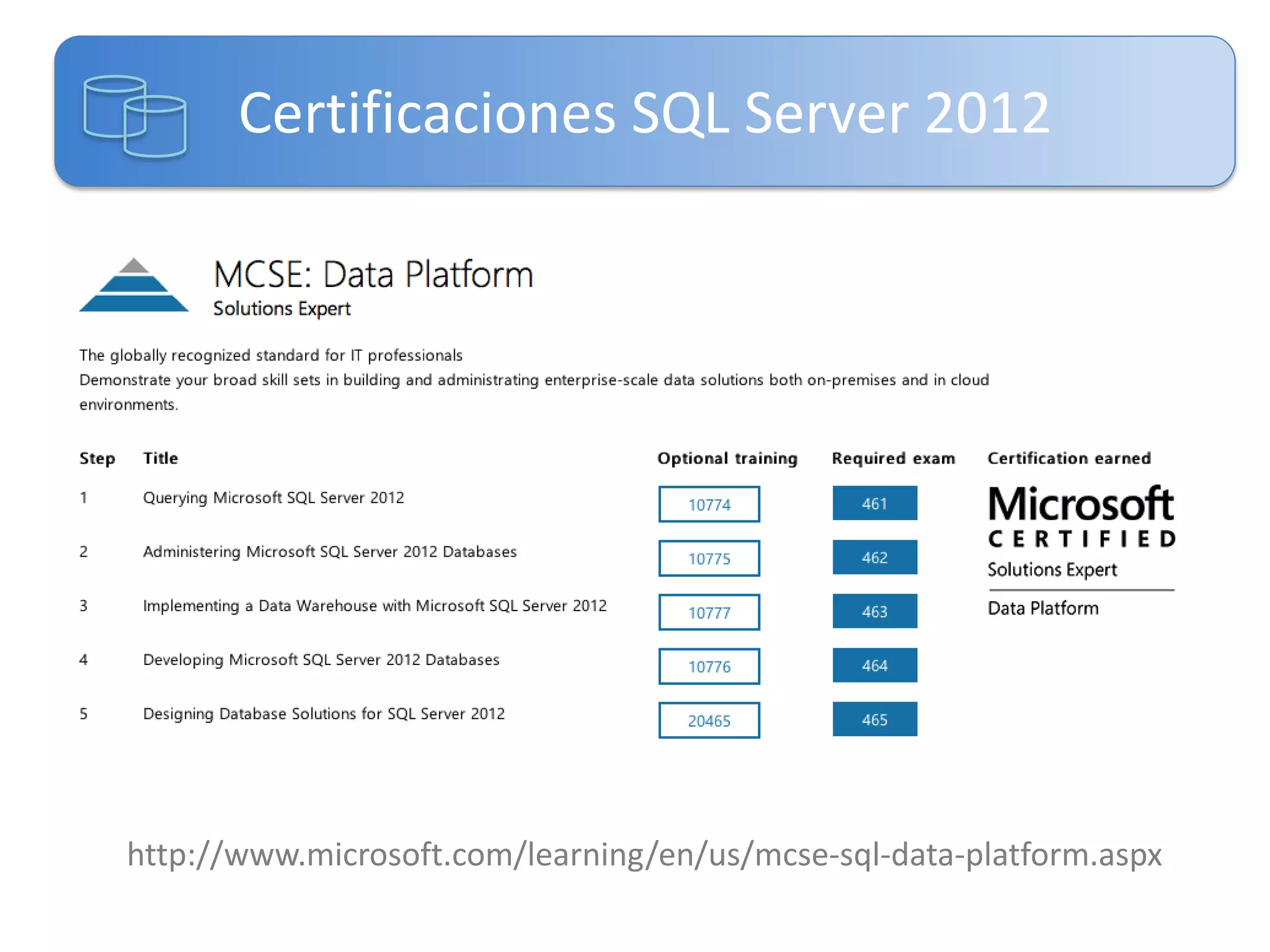Click 'Designing Database Solutions for SQL Server 2012'
The height and width of the screenshot is (952, 1270).
click(324, 713)
